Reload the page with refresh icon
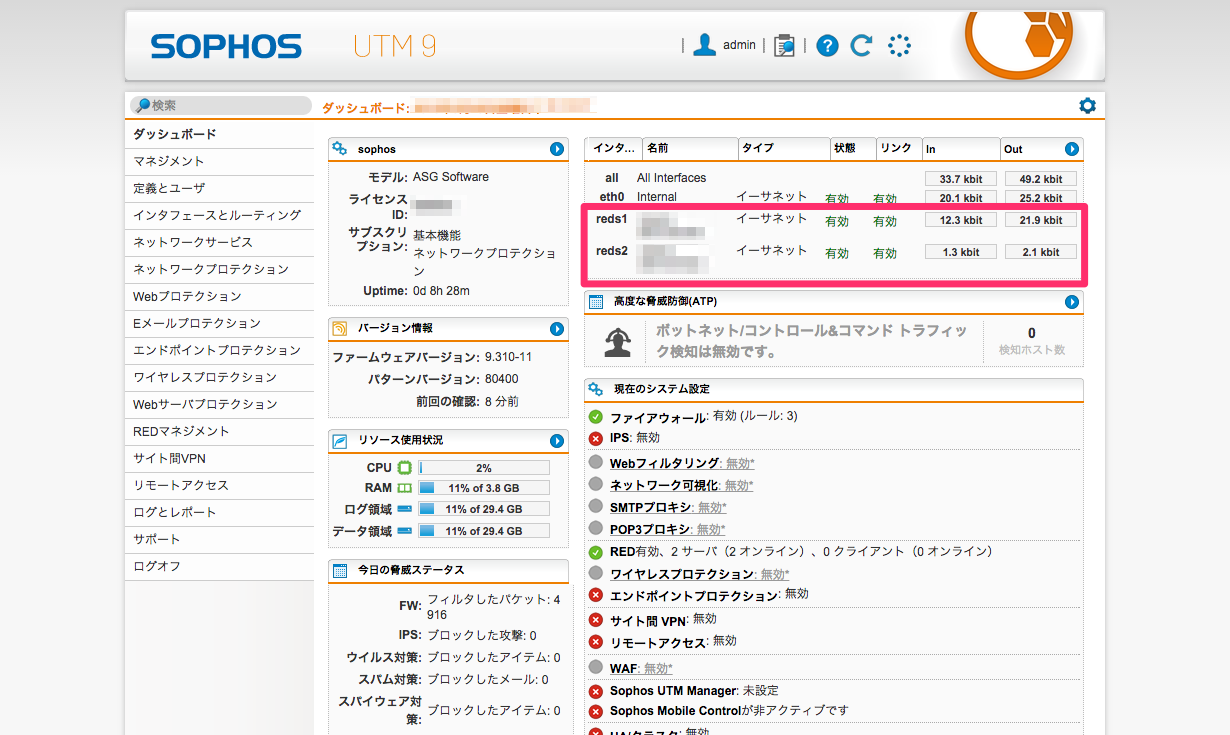This screenshot has height=735, width=1230. pyautogui.click(x=861, y=45)
